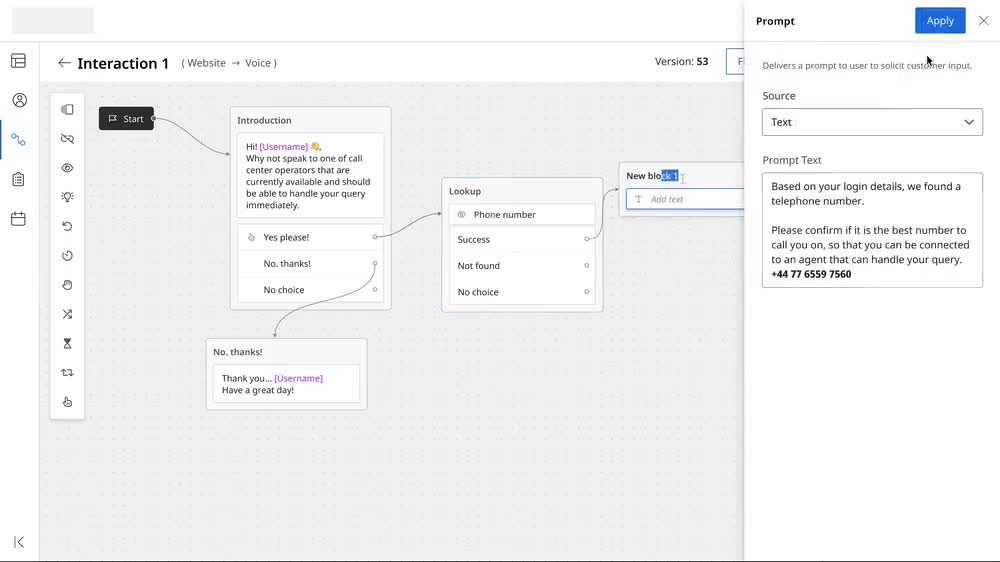Select the loop repeat tool in the palette
1000x562 pixels.
(67, 373)
